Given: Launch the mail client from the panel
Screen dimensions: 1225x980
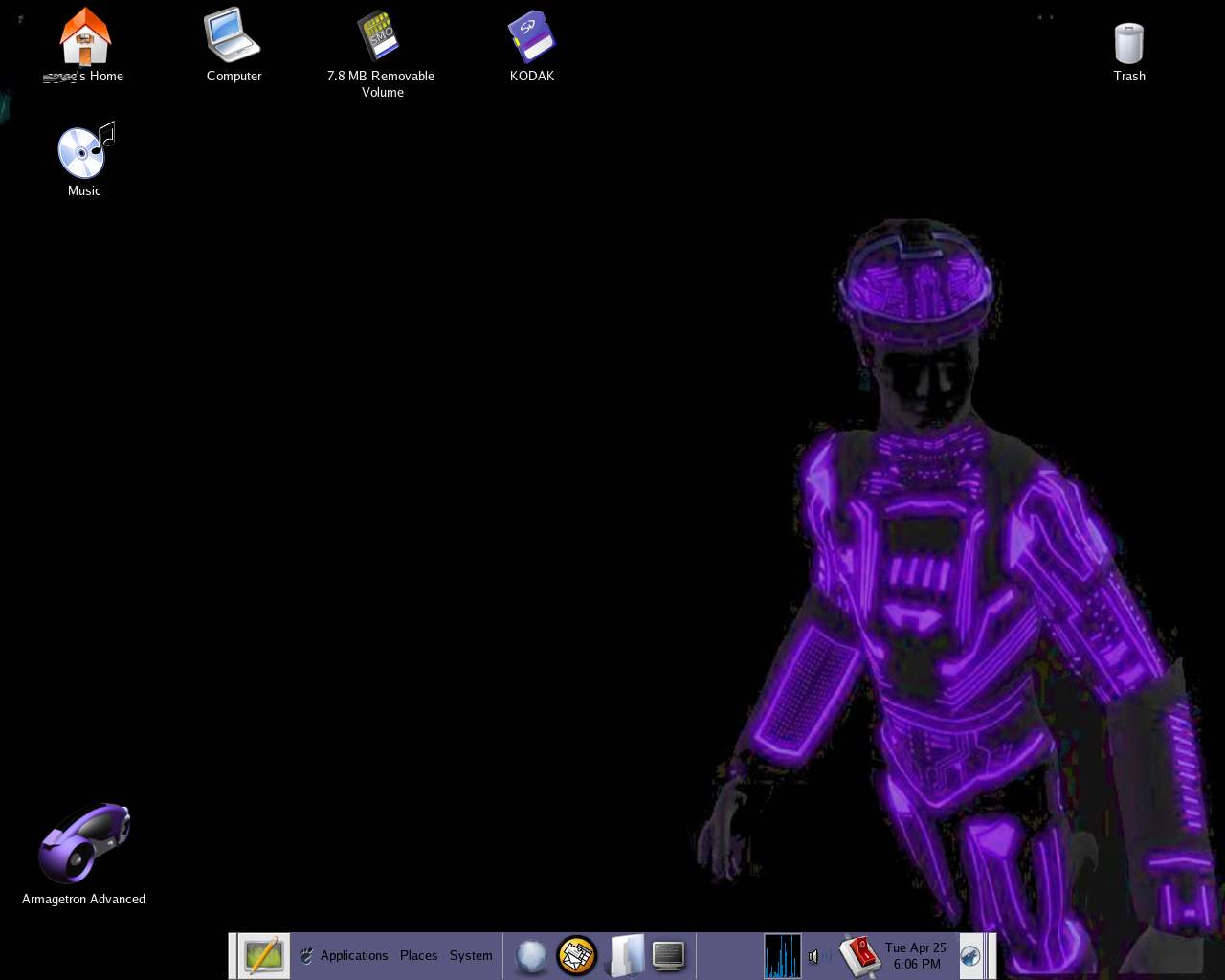Looking at the screenshot, I should 577,956.
